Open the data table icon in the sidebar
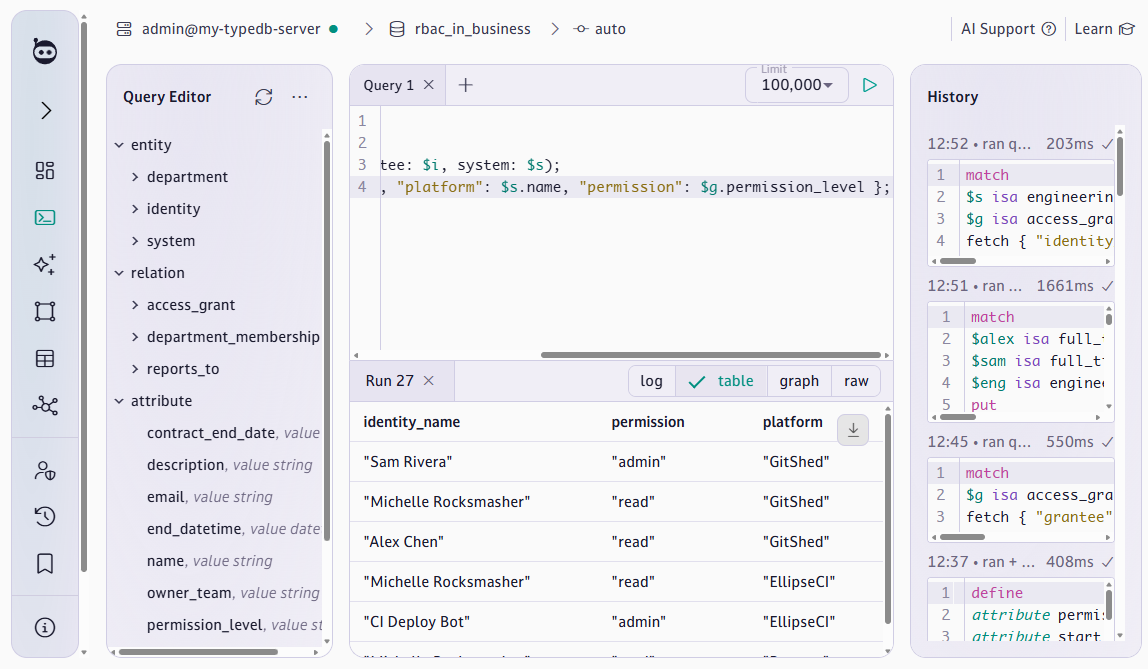The image size is (1148, 669). click(45, 359)
